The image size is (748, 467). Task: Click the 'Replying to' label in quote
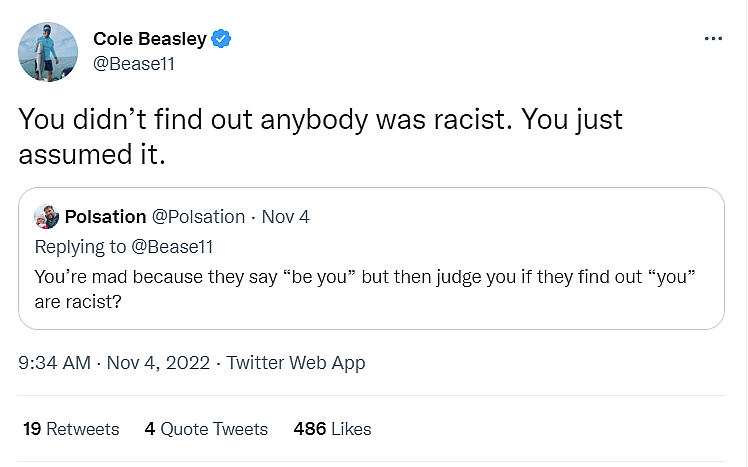click(81, 247)
